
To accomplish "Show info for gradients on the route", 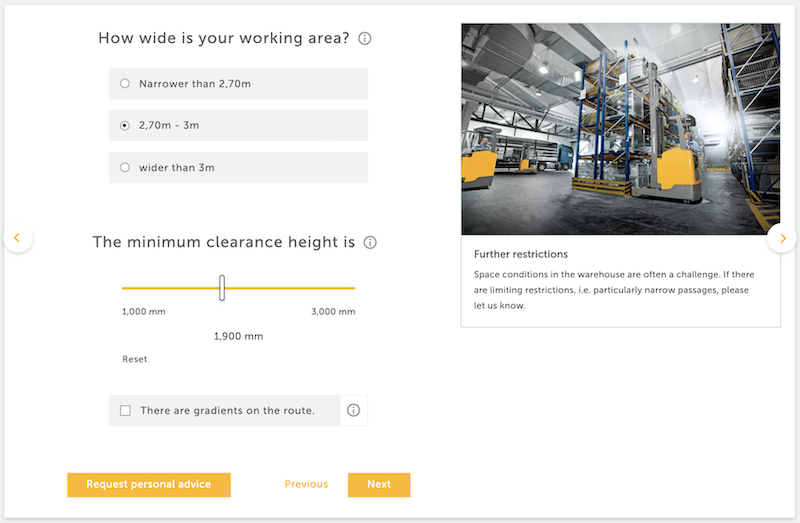I will pos(353,410).
